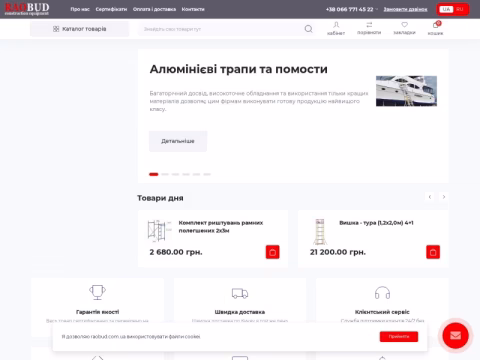Viewport: 480px width, 360px height.
Task: Click the catalog grid icon
Action: pos(56,29)
